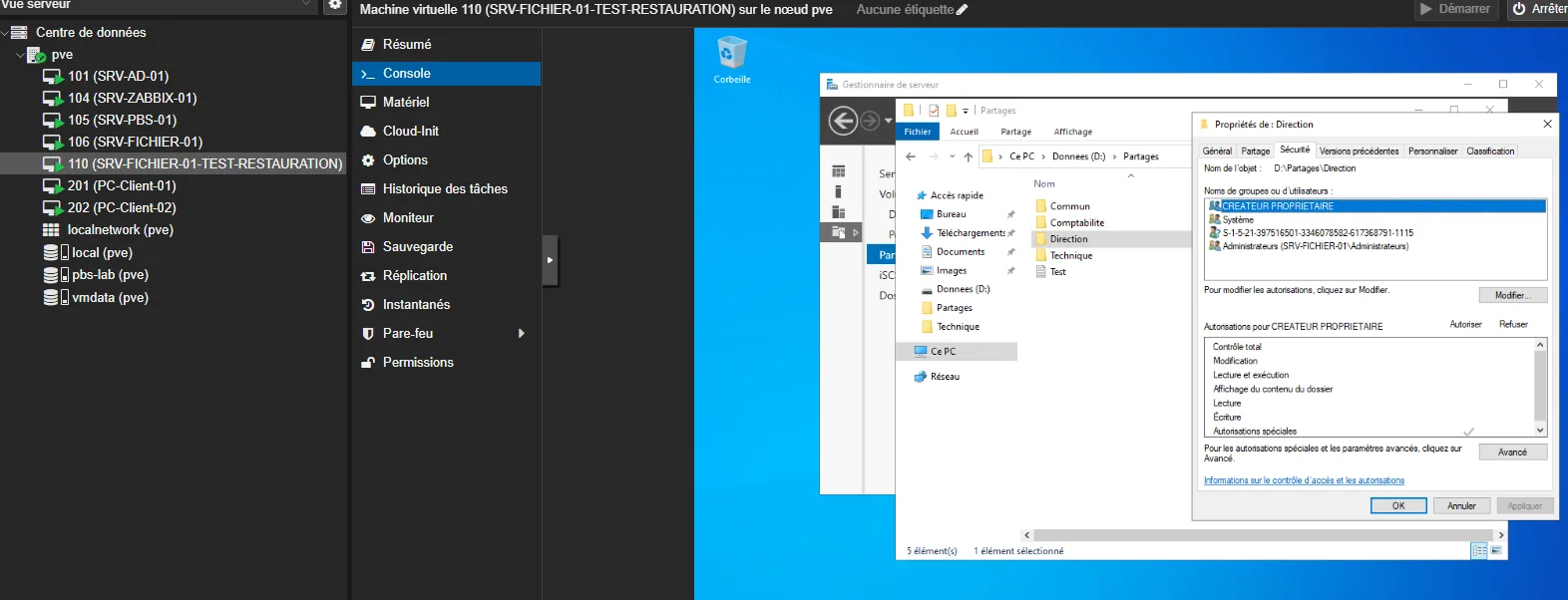Open the Comptabilite folder
1568x600 pixels.
[1075, 222]
